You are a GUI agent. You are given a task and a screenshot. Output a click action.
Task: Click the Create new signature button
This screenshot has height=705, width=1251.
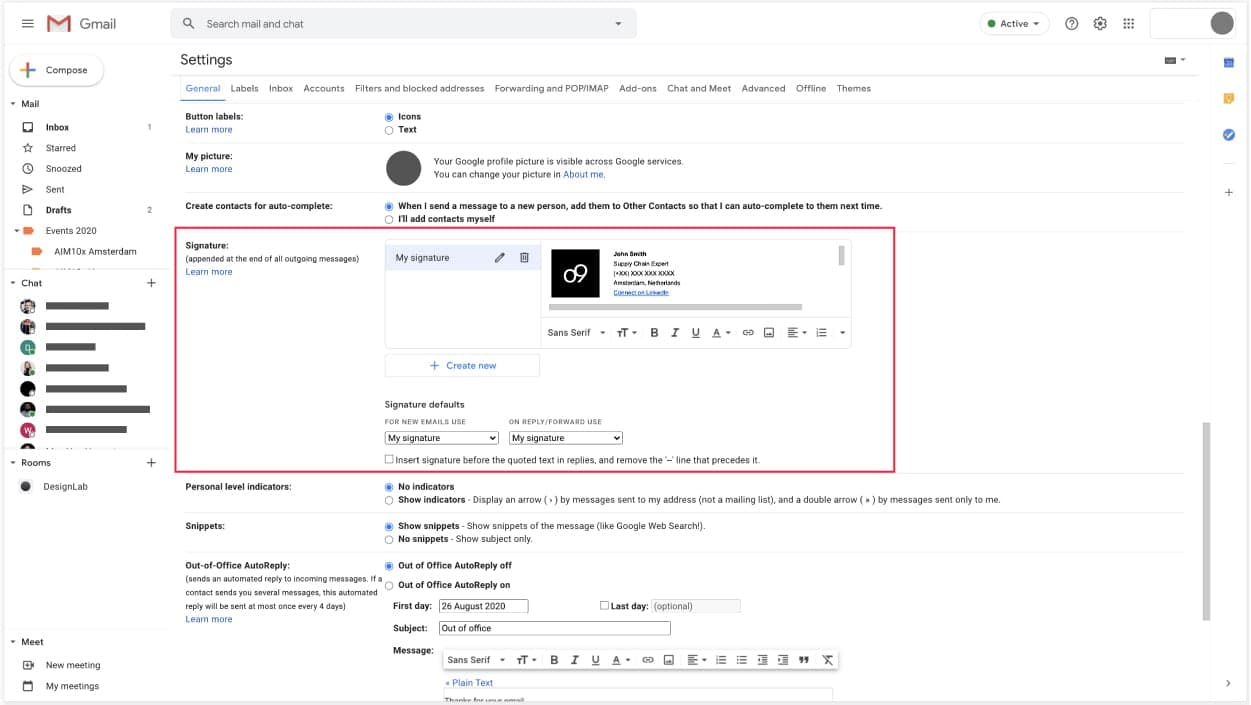tap(462, 366)
